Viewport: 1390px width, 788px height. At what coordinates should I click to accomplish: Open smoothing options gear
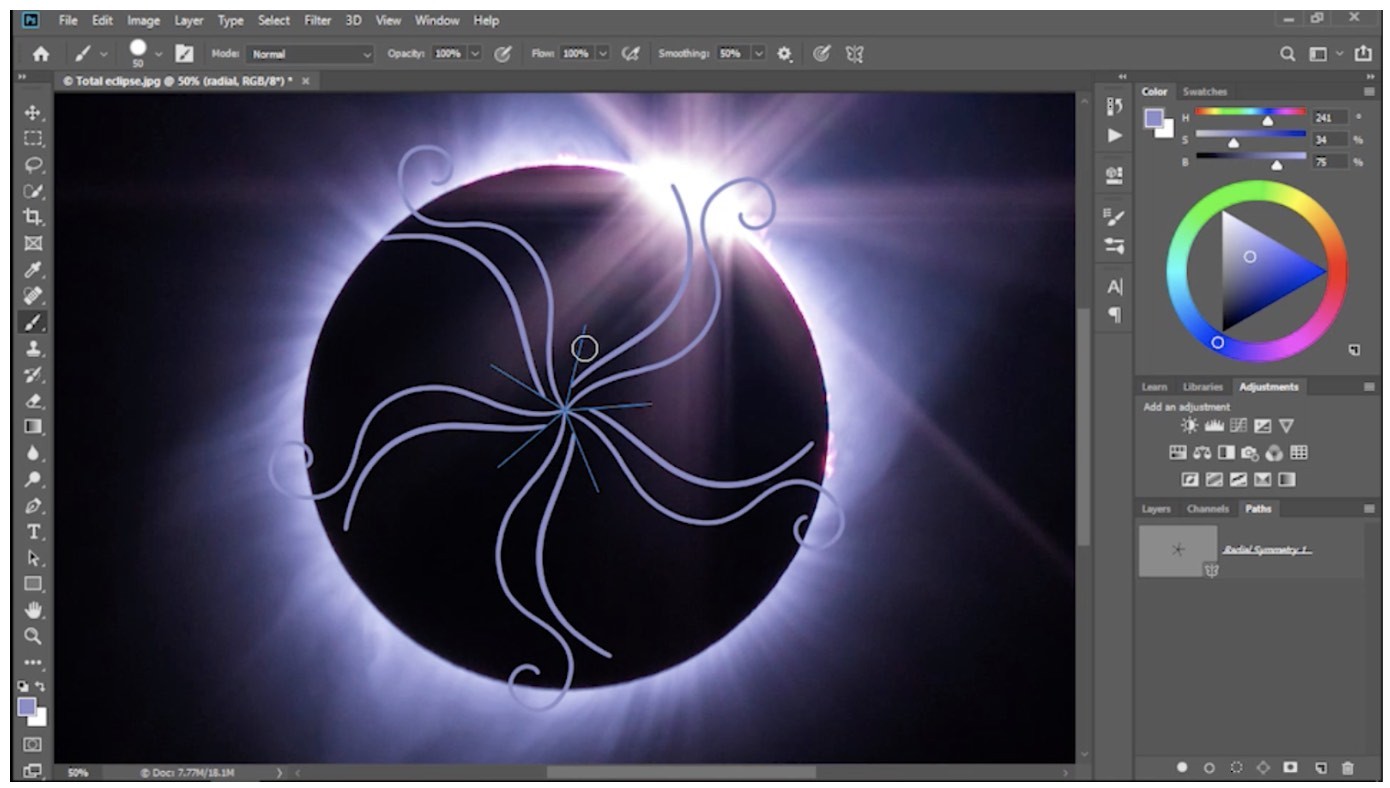785,54
